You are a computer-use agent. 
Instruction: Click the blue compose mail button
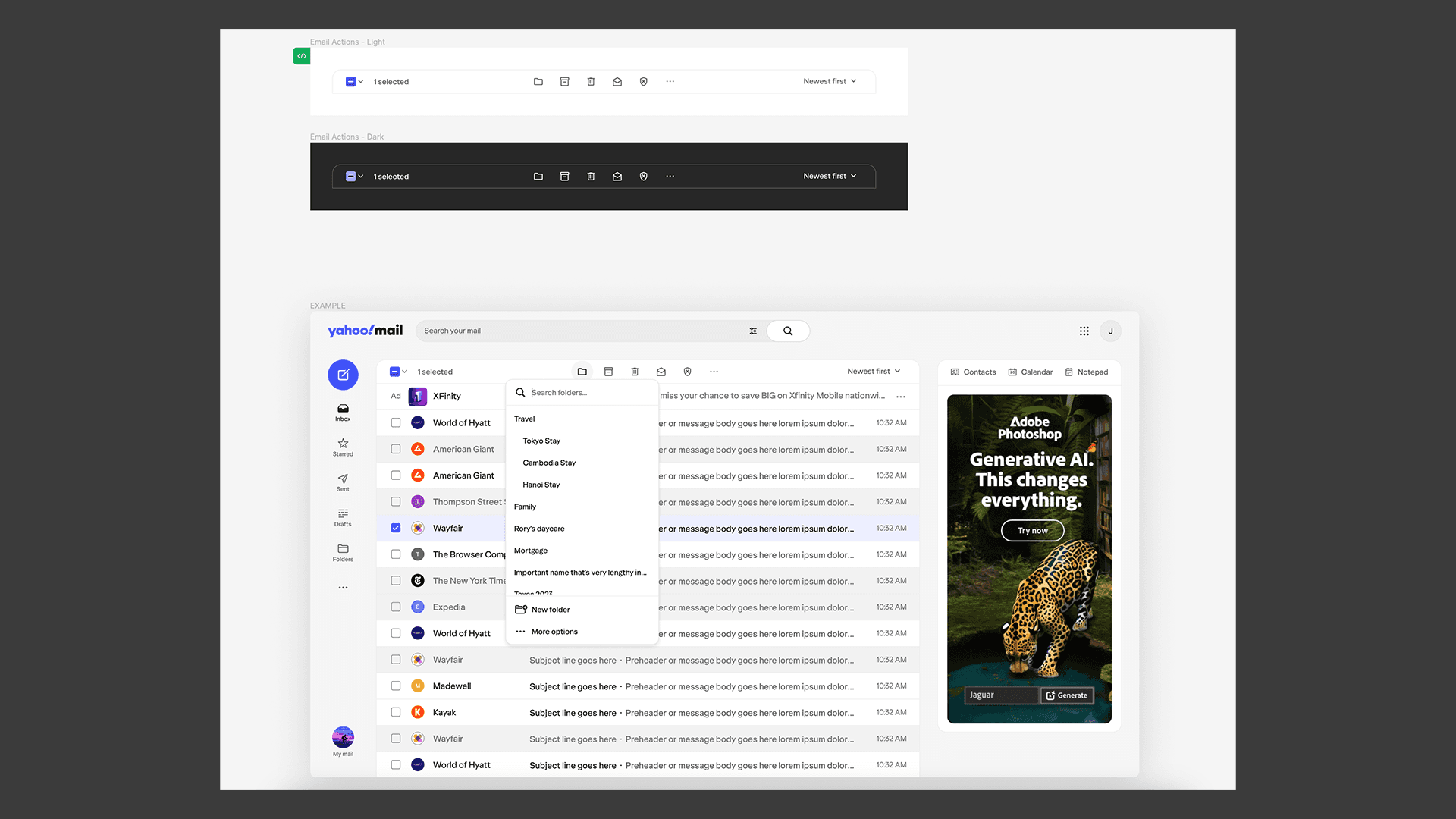tap(343, 375)
